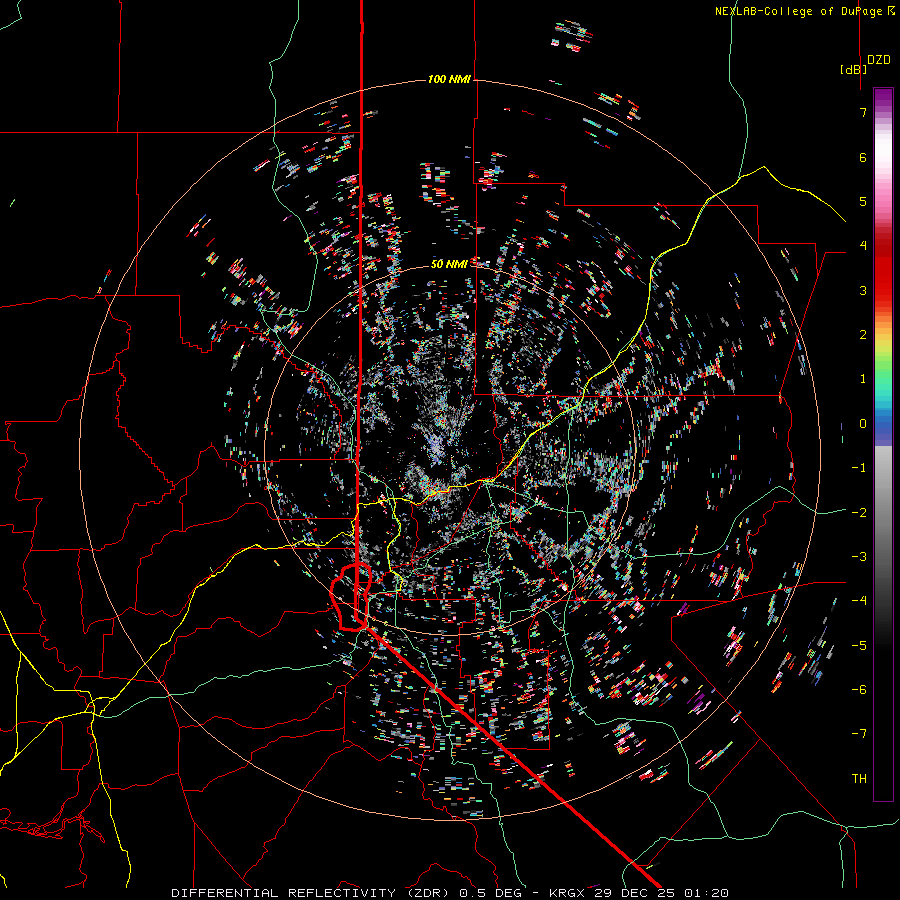
Task: Click the 50 NMI range ring label
Action: pos(449,264)
